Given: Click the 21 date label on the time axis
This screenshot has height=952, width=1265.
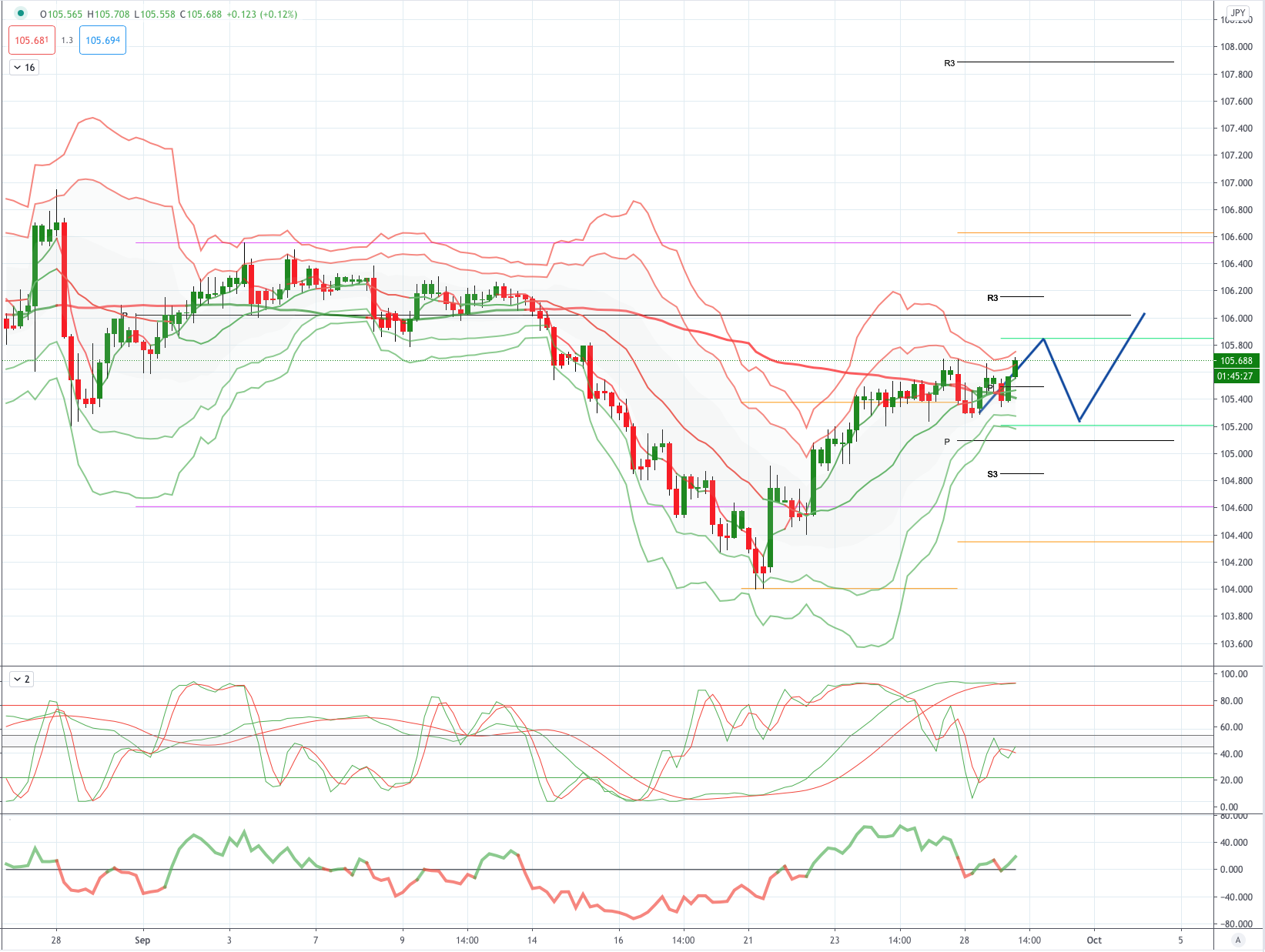Looking at the screenshot, I should 748,940.
